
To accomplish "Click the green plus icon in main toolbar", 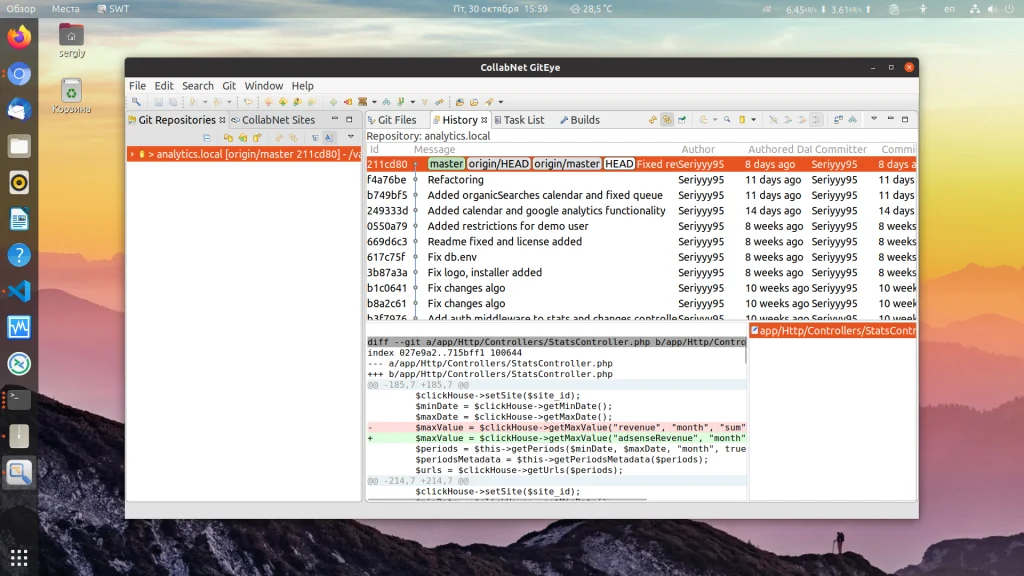I will coord(334,102).
